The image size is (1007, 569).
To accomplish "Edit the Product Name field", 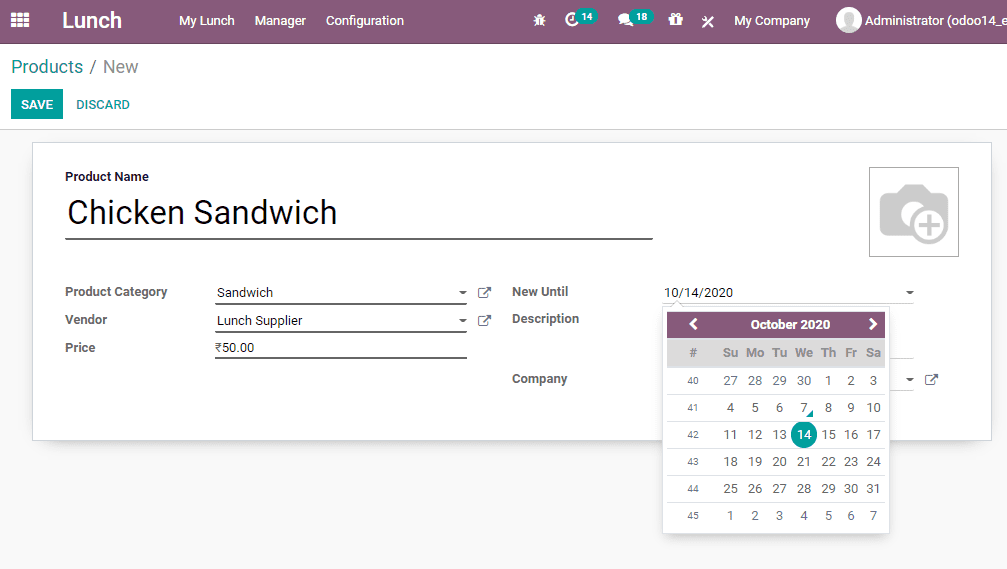I will click(x=358, y=213).
